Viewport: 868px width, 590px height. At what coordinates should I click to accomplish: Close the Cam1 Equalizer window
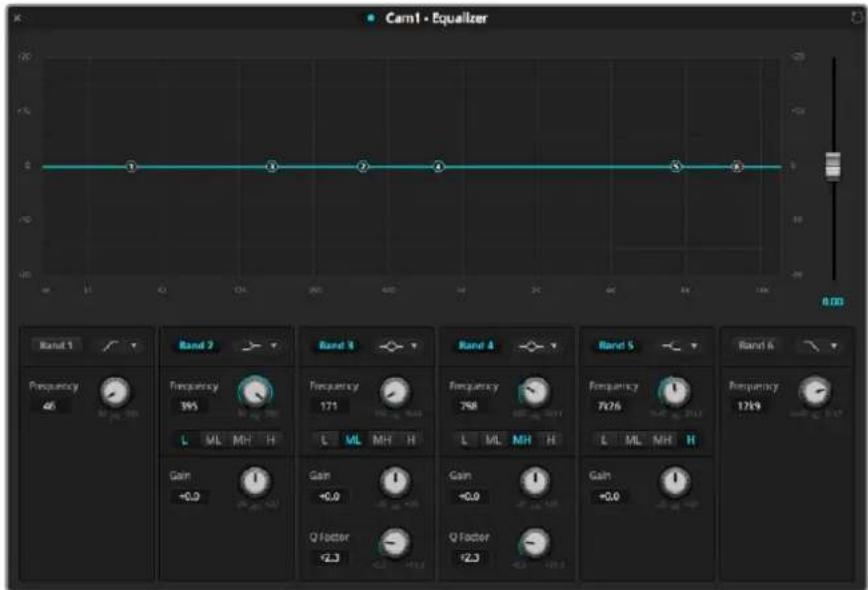(x=17, y=18)
